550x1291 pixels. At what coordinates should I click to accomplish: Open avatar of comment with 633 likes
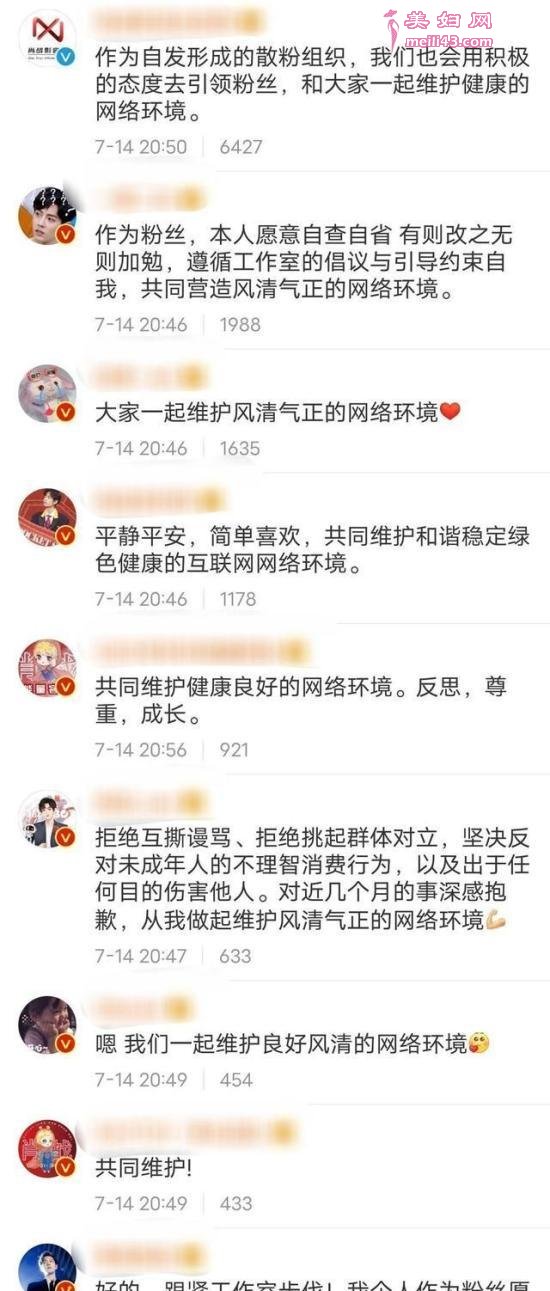click(47, 819)
